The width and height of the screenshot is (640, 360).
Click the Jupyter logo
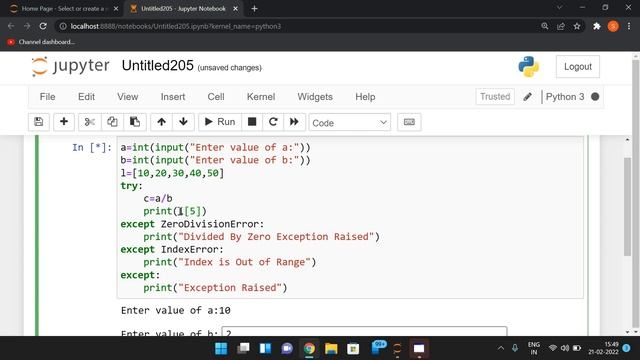coord(71,66)
